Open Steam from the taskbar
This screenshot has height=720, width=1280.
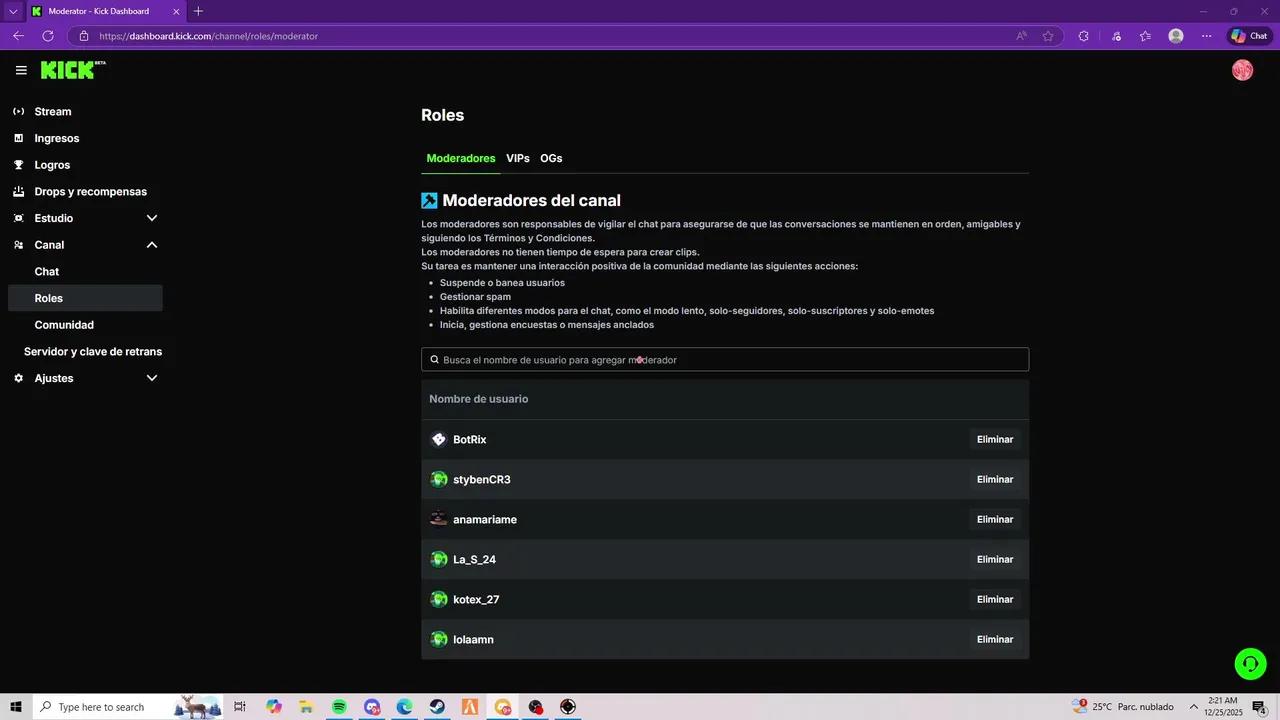pyautogui.click(x=437, y=707)
